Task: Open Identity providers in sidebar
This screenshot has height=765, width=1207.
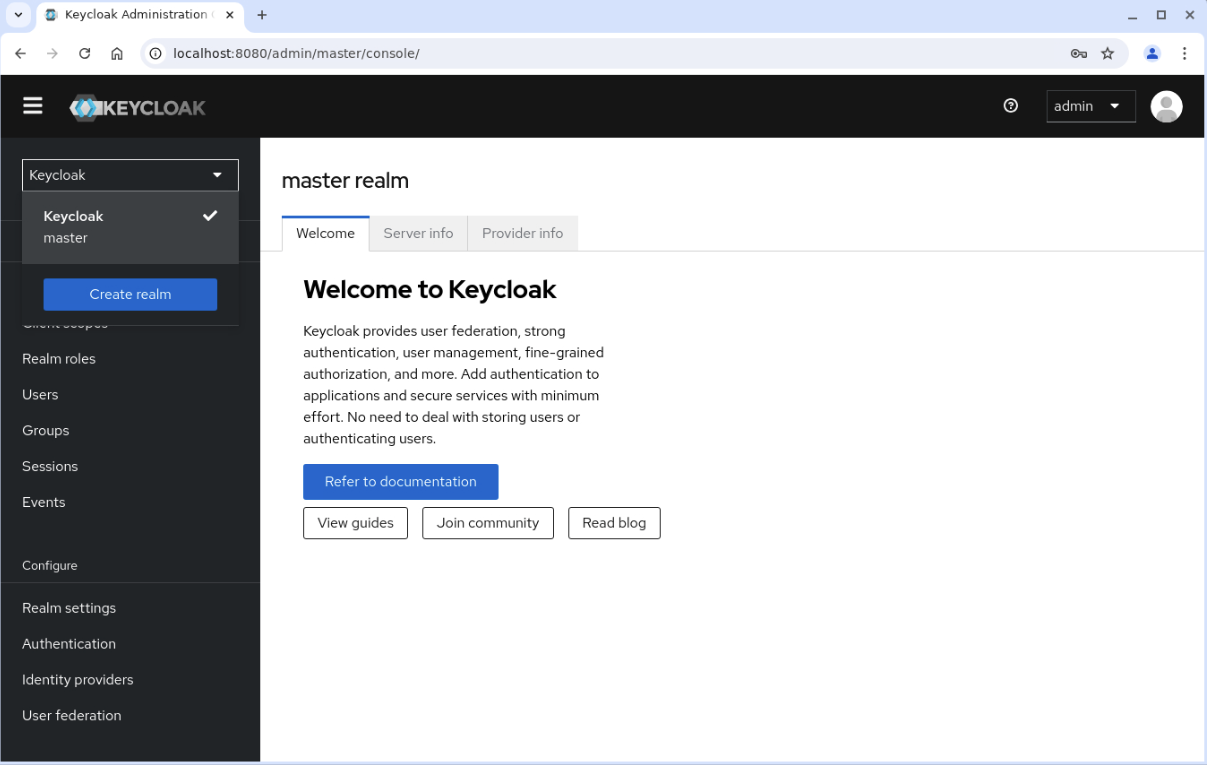Action: (78, 680)
